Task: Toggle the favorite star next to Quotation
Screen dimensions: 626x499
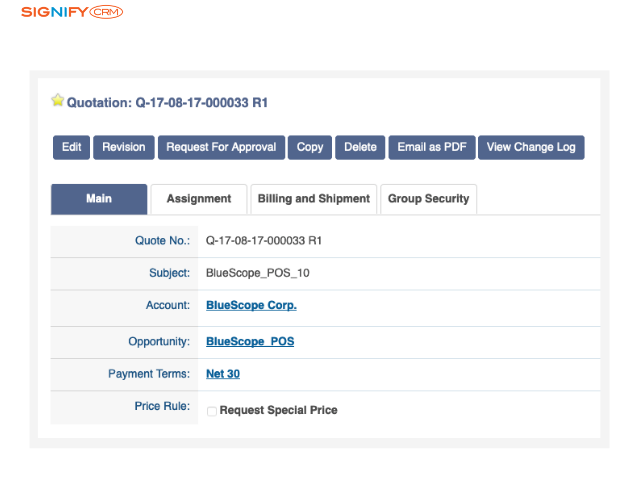Action: click(57, 100)
